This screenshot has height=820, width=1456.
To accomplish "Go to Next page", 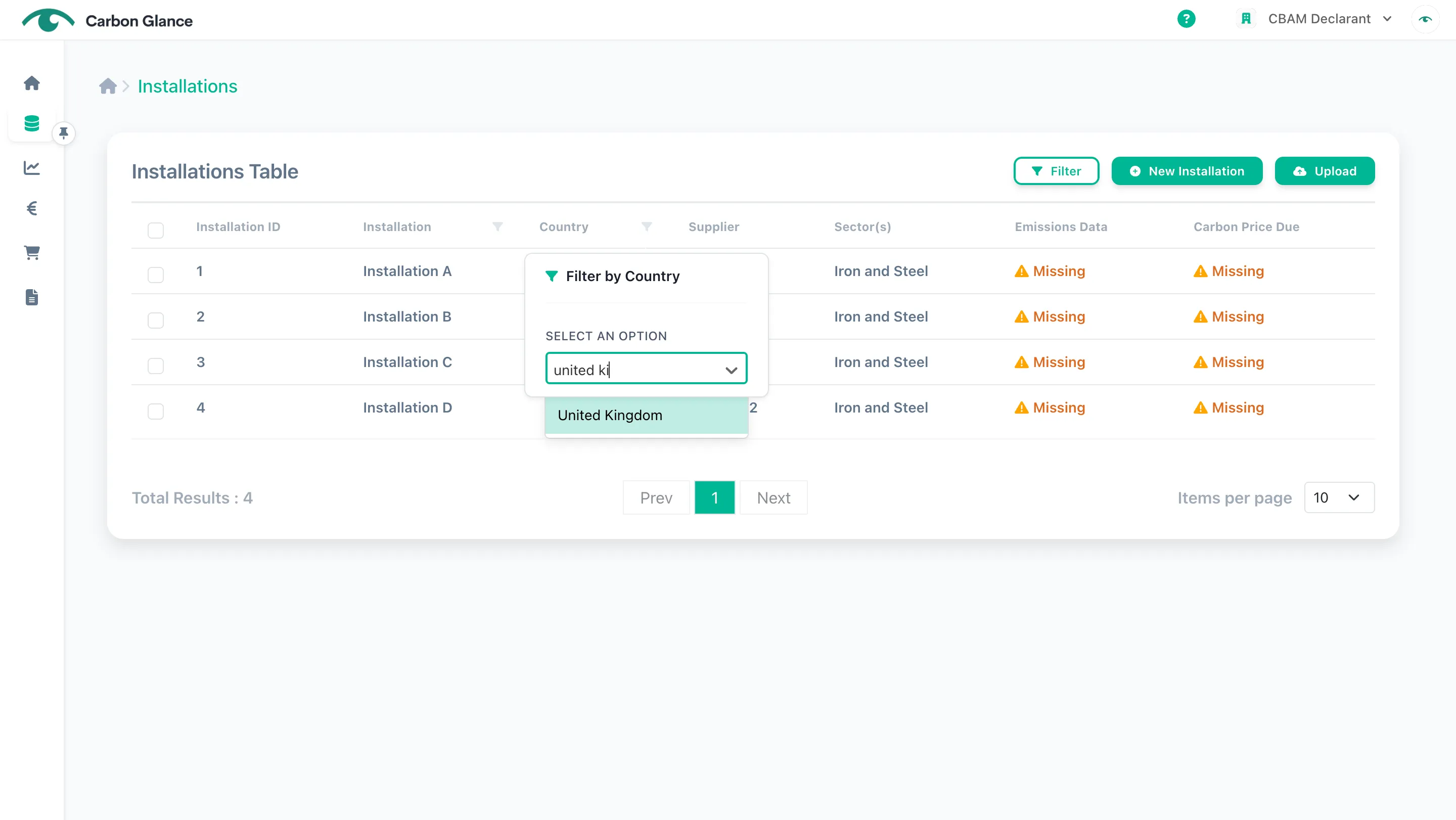I will pyautogui.click(x=773, y=498).
